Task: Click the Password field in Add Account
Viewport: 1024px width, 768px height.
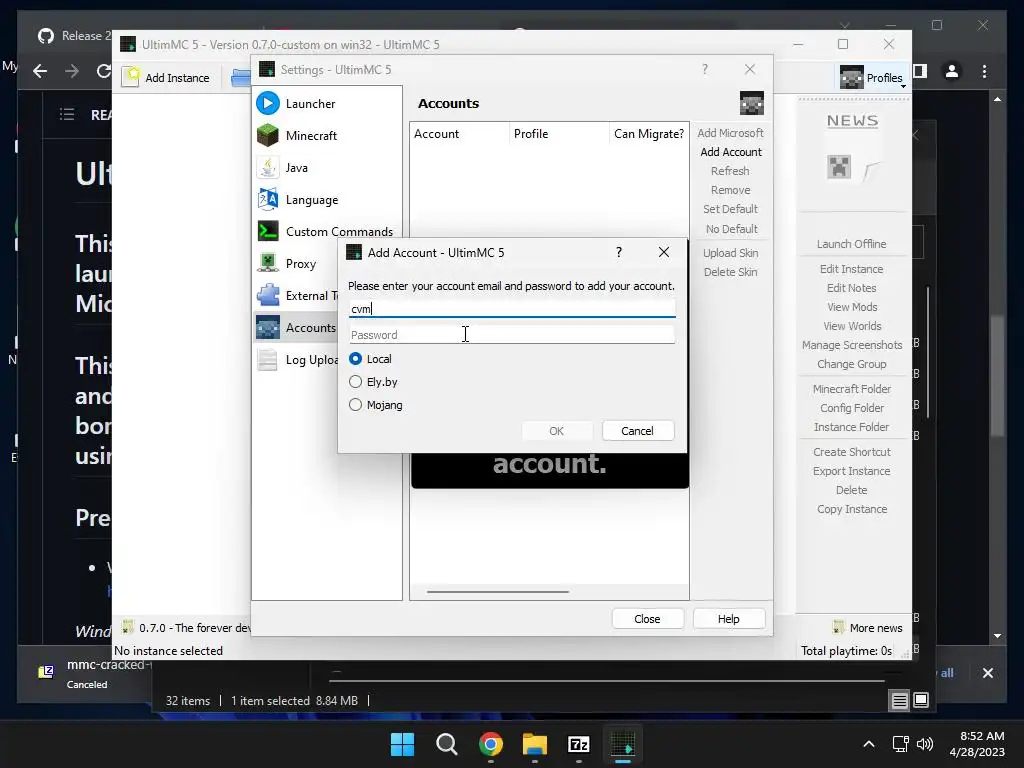Action: (512, 334)
